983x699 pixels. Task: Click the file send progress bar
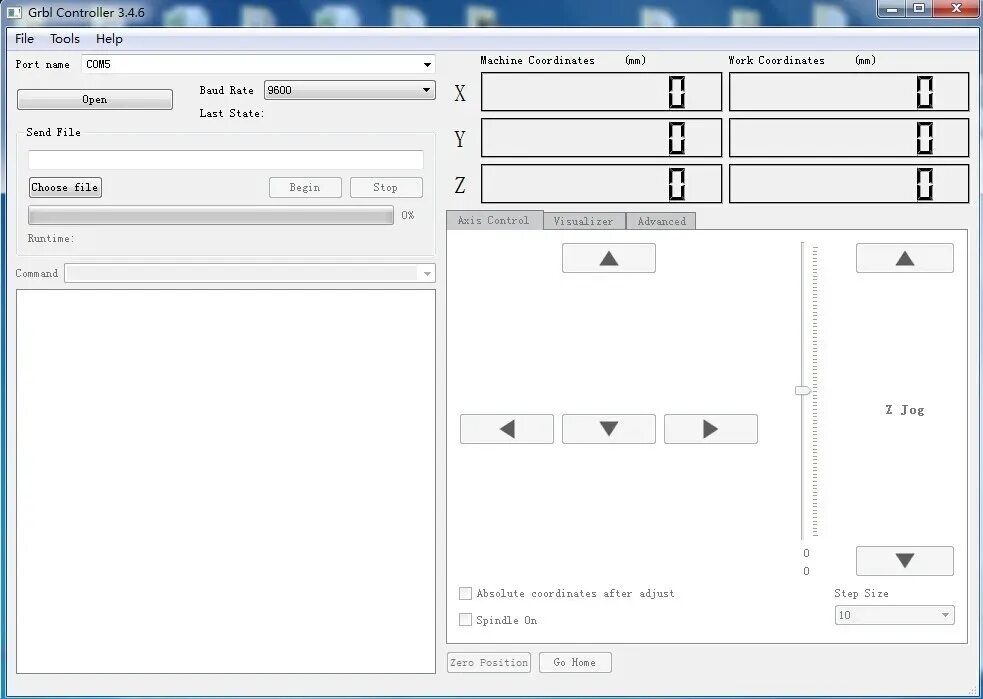pyautogui.click(x=211, y=216)
